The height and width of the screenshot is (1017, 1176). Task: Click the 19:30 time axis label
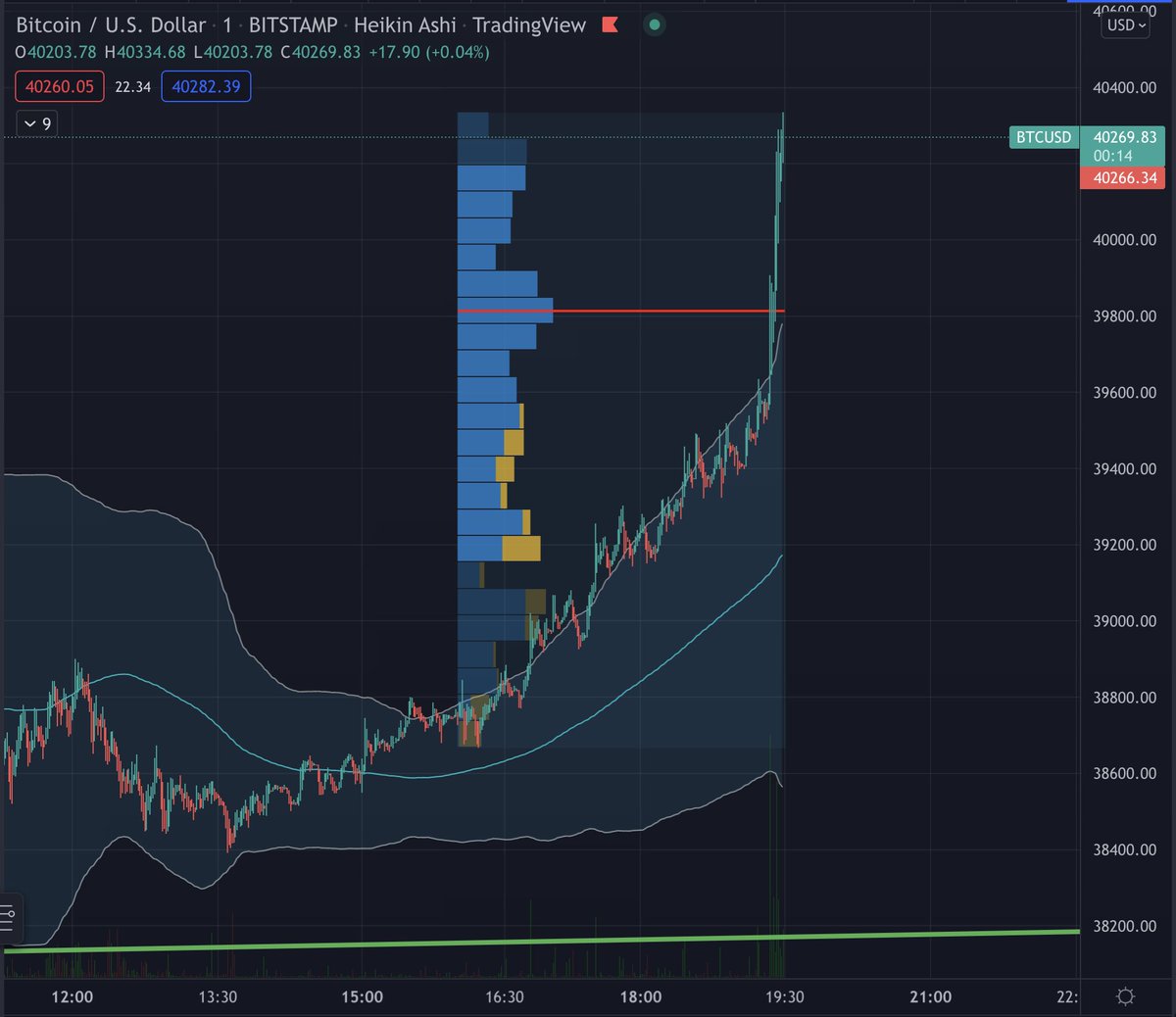(784, 996)
